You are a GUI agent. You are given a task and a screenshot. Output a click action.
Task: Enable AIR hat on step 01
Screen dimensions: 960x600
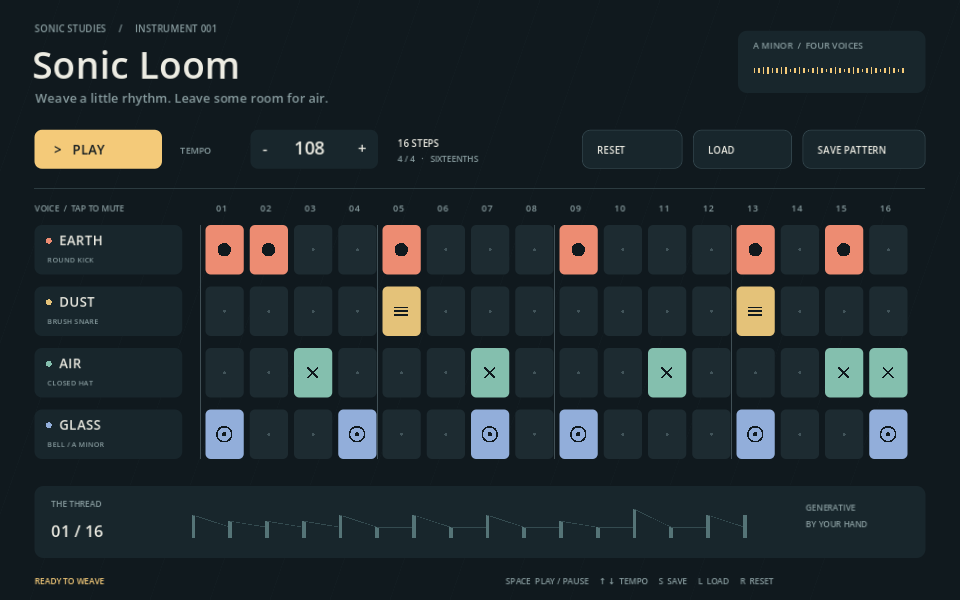[225, 373]
